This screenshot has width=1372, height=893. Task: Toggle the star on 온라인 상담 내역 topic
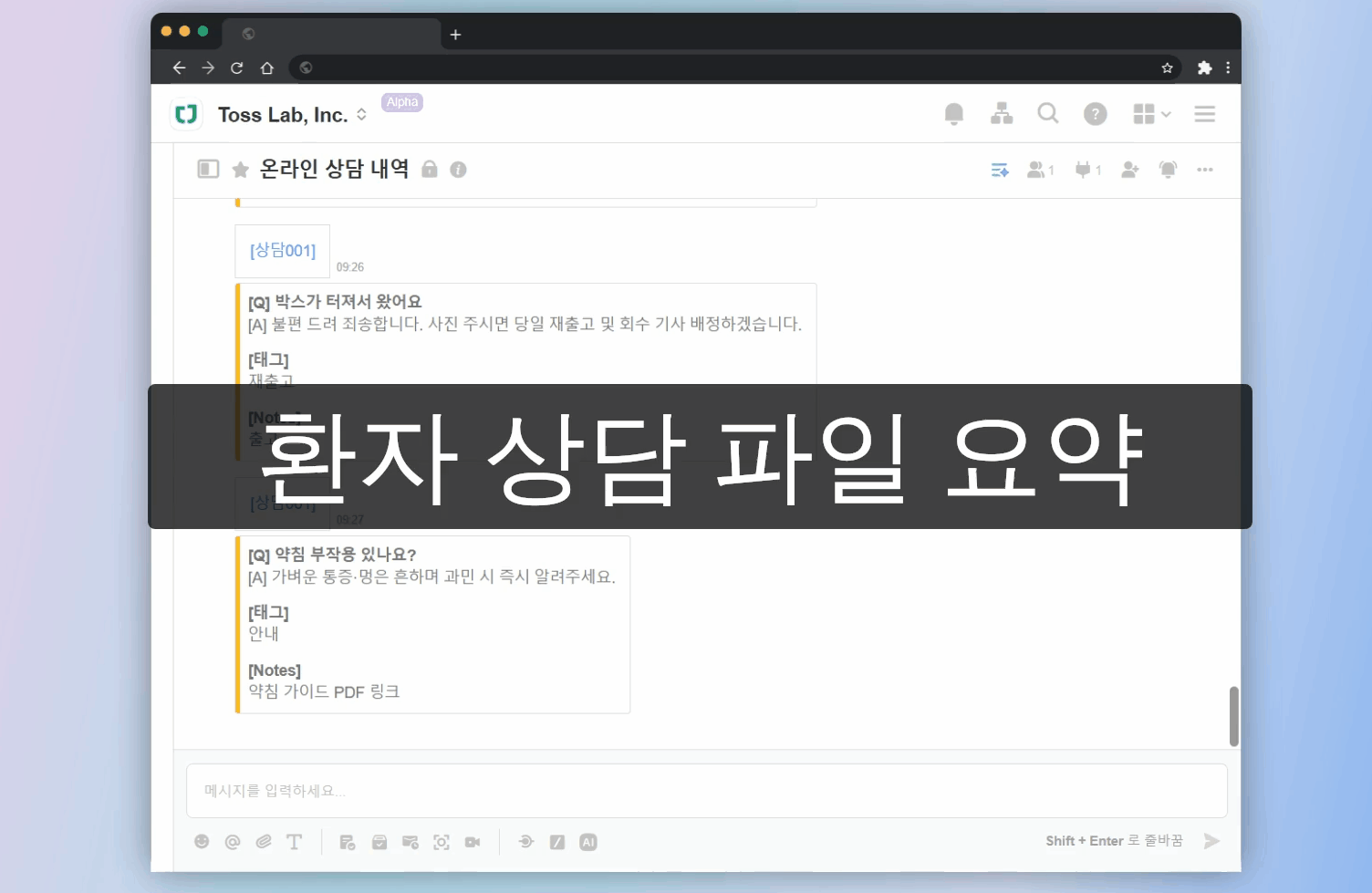click(x=241, y=170)
